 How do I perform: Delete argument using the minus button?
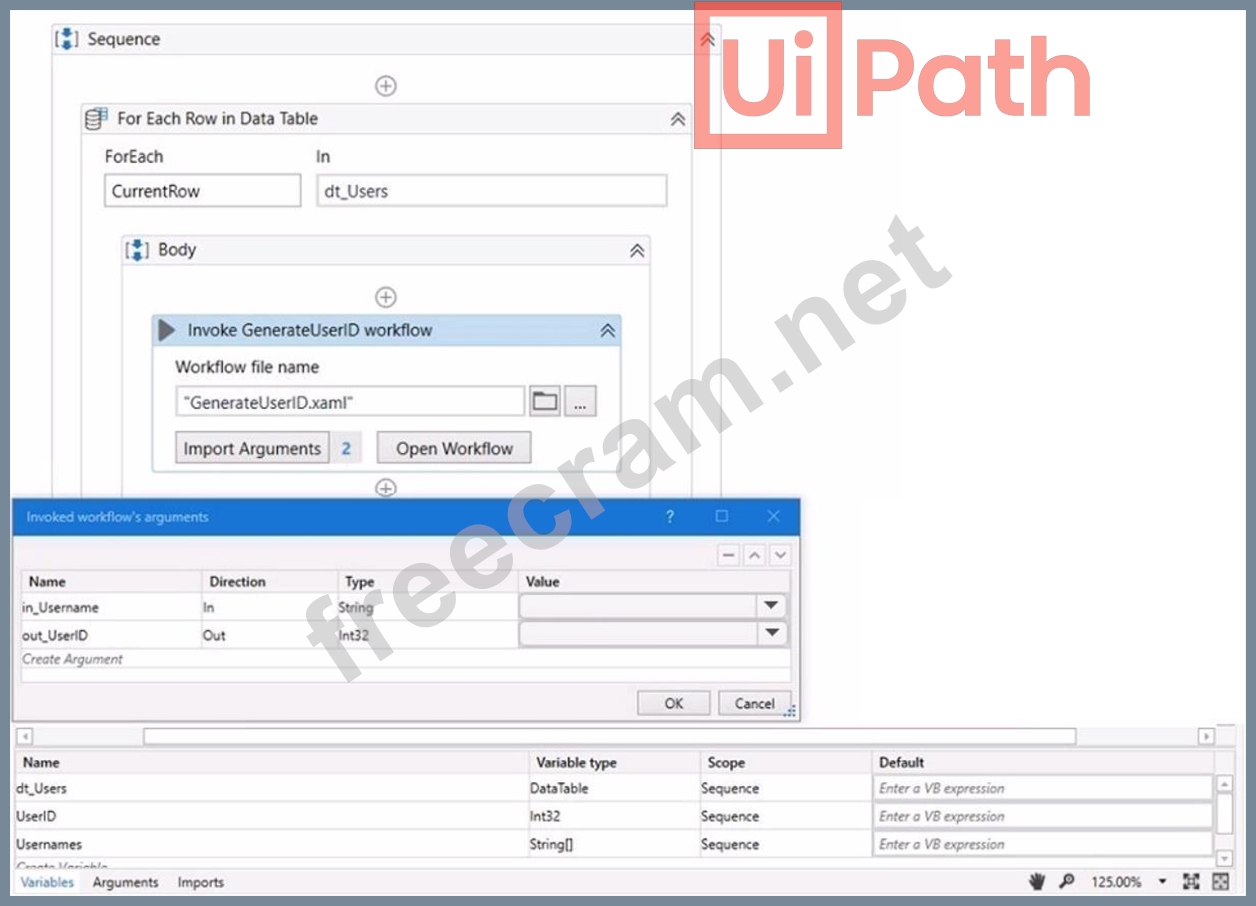729,555
